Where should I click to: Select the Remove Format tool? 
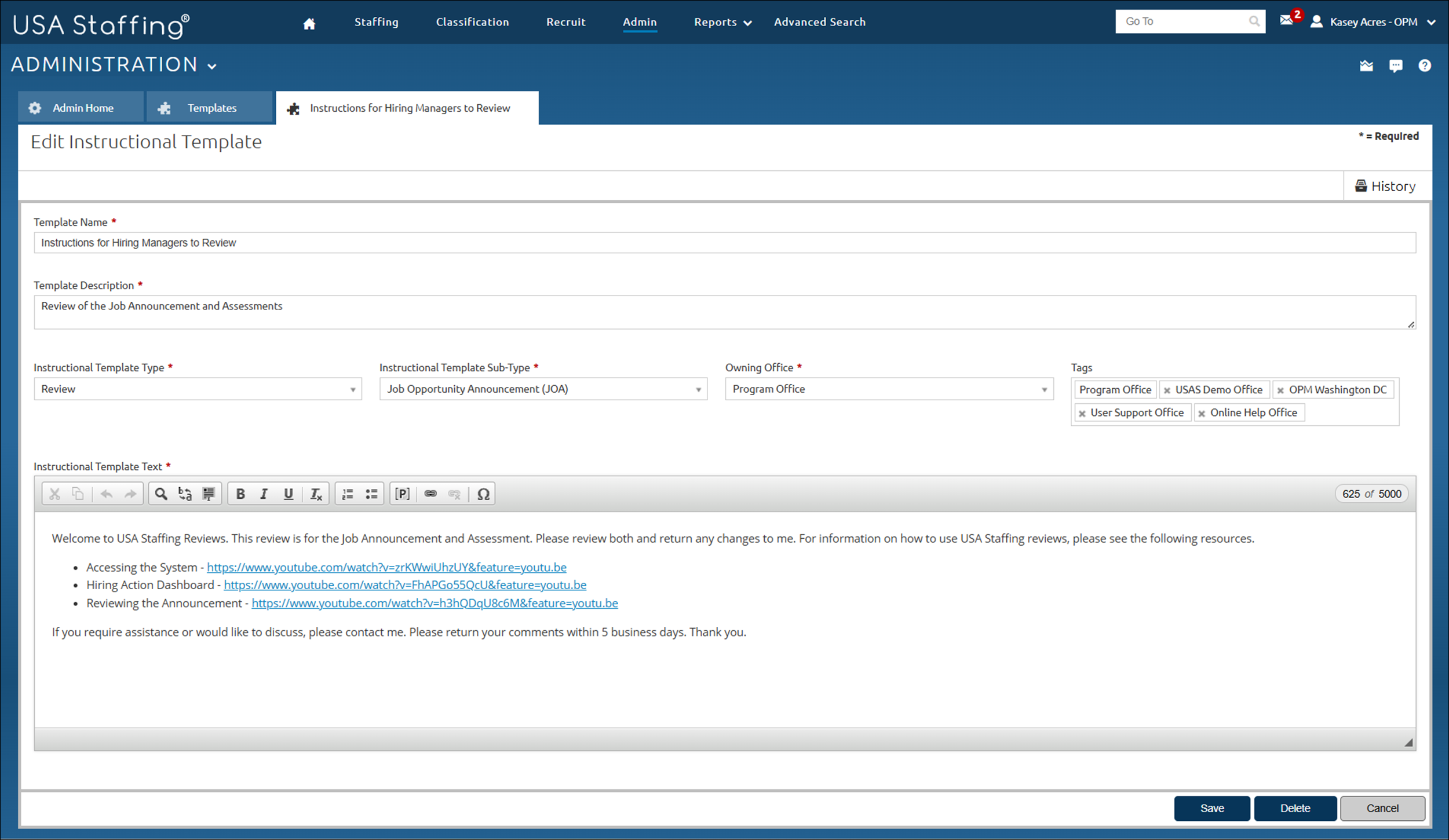pyautogui.click(x=316, y=493)
